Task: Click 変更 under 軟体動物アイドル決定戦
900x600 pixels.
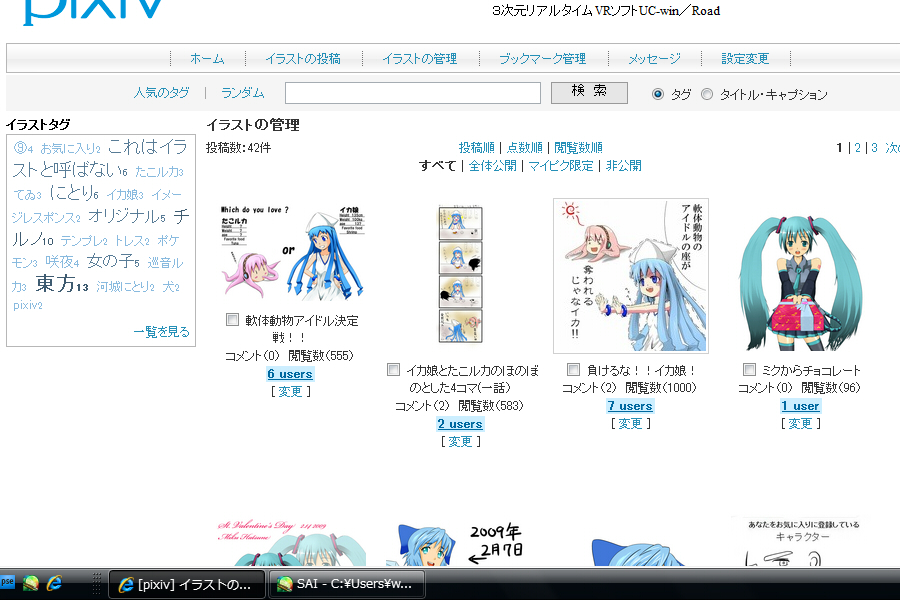Action: pos(290,392)
